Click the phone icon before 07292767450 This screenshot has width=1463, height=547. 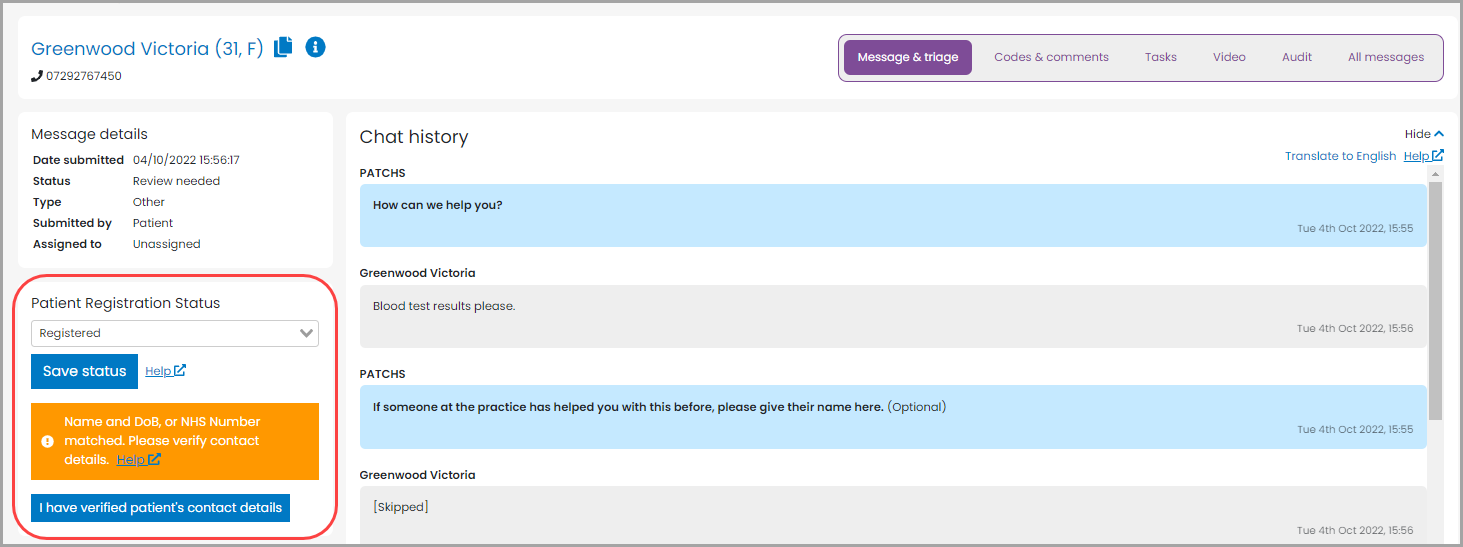click(x=37, y=76)
